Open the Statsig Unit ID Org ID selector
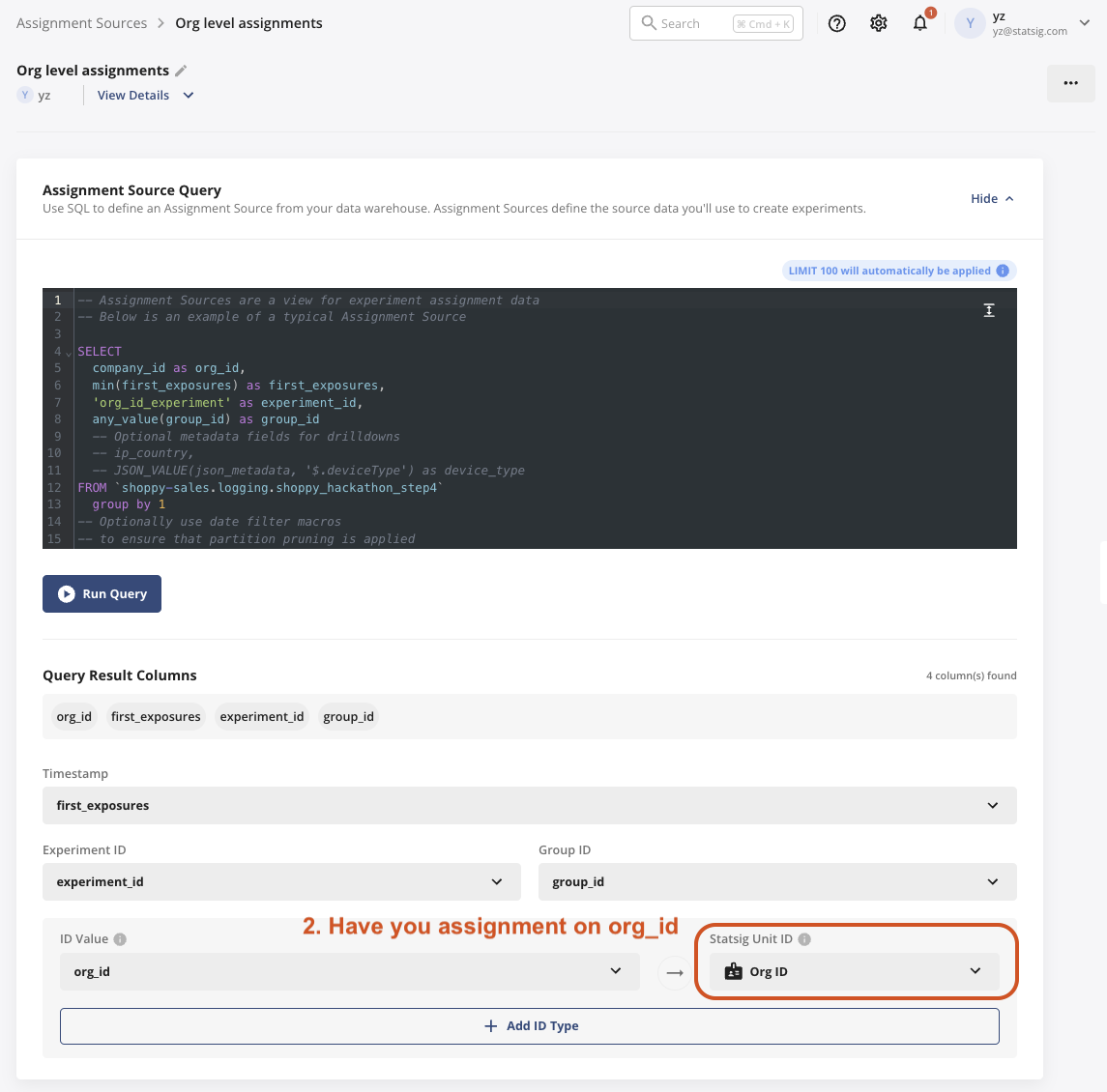Viewport: 1107px width, 1092px height. coord(855,971)
